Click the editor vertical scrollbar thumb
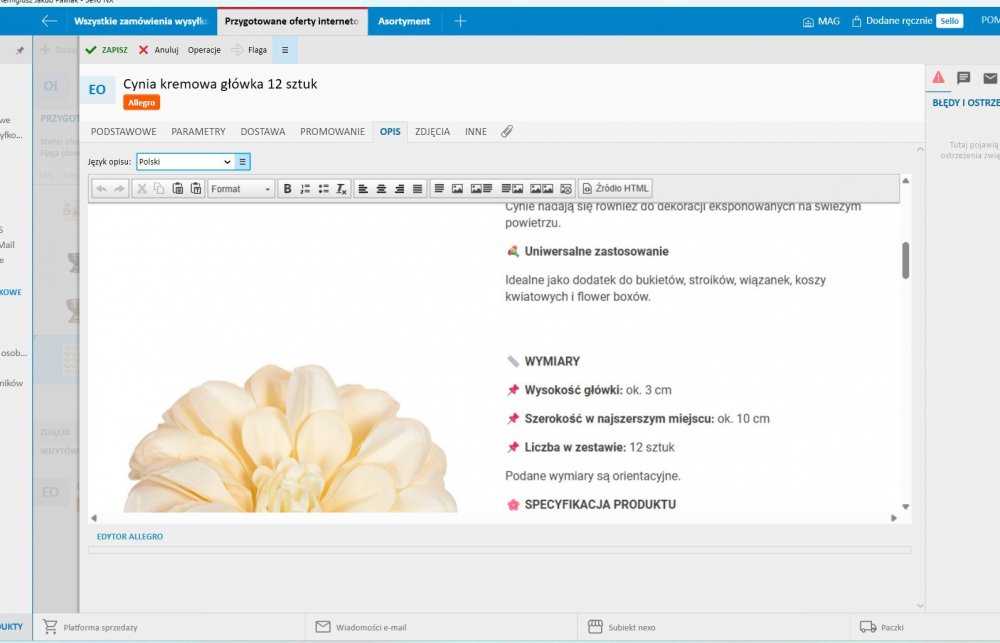The height and width of the screenshot is (643, 1000). [x=906, y=260]
